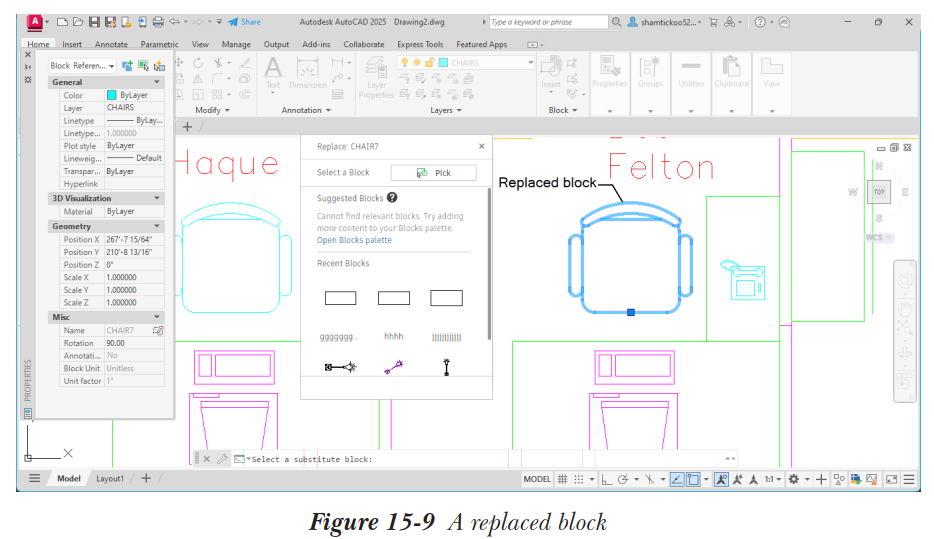Switch to the Layout1 tab
934x539 pixels.
(110, 478)
